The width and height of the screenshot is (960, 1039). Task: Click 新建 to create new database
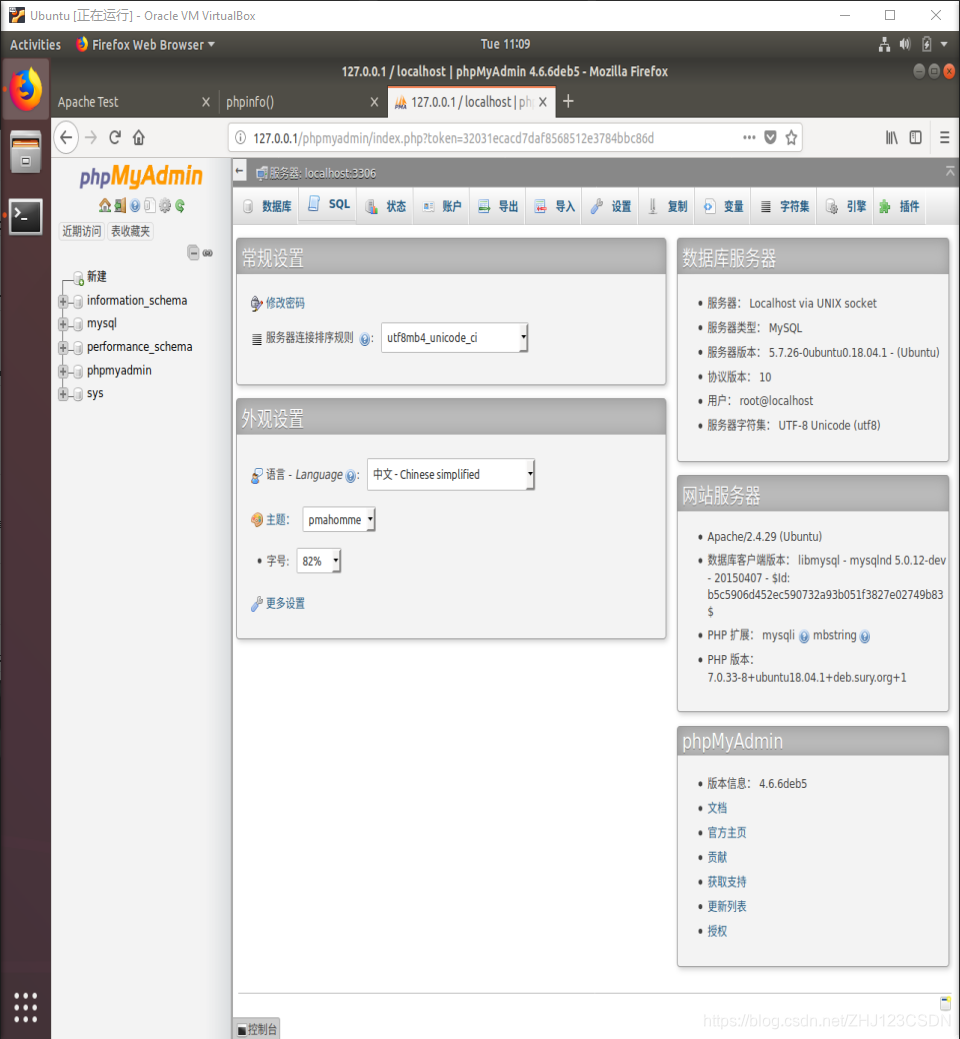tap(97, 276)
